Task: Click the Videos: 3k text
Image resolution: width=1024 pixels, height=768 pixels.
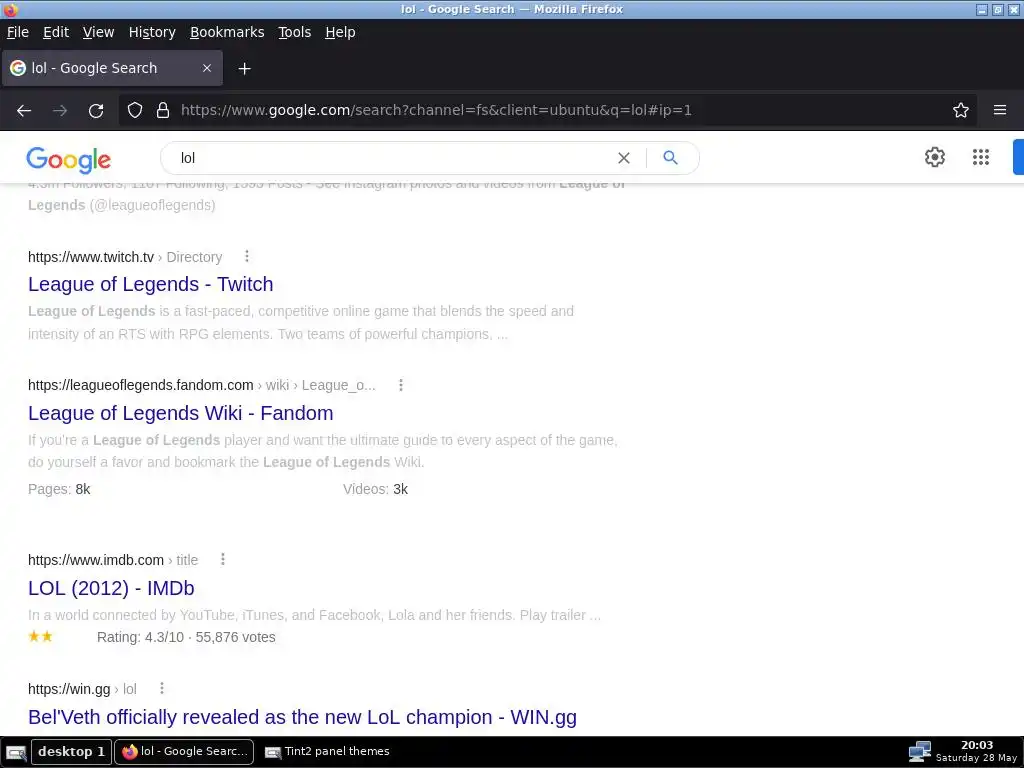Action: point(376,488)
